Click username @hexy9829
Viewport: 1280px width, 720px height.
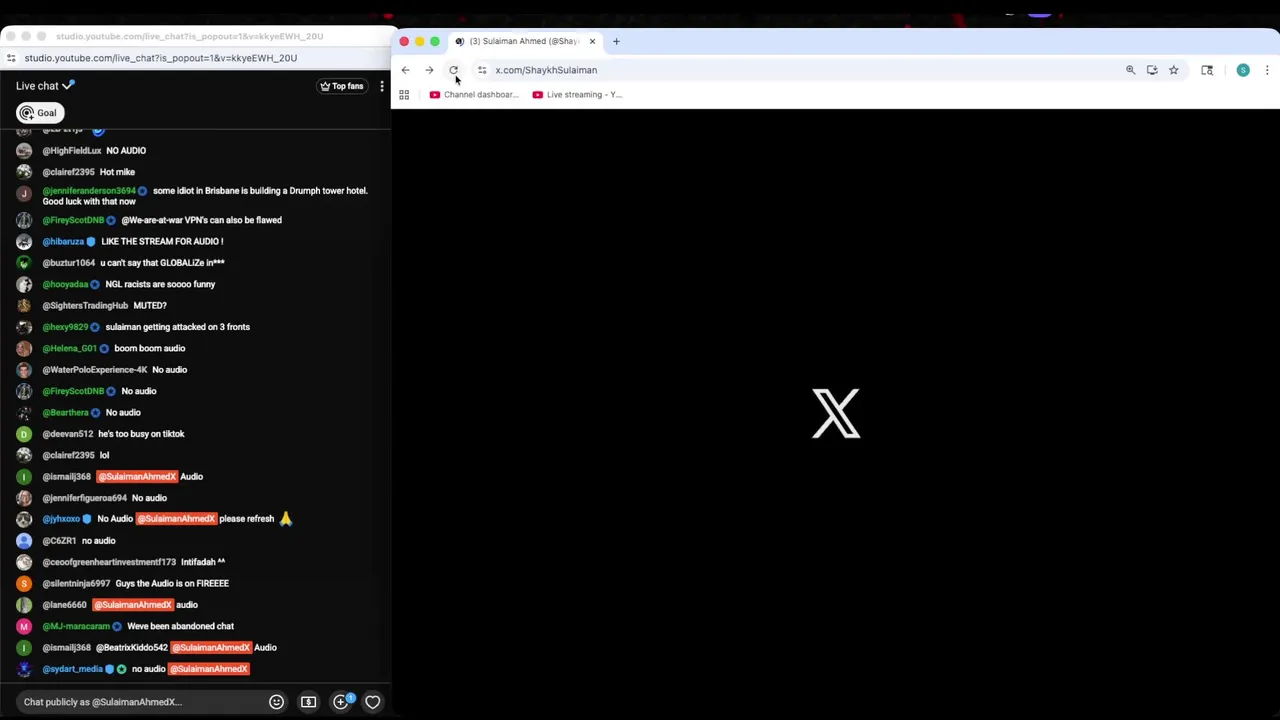65,327
